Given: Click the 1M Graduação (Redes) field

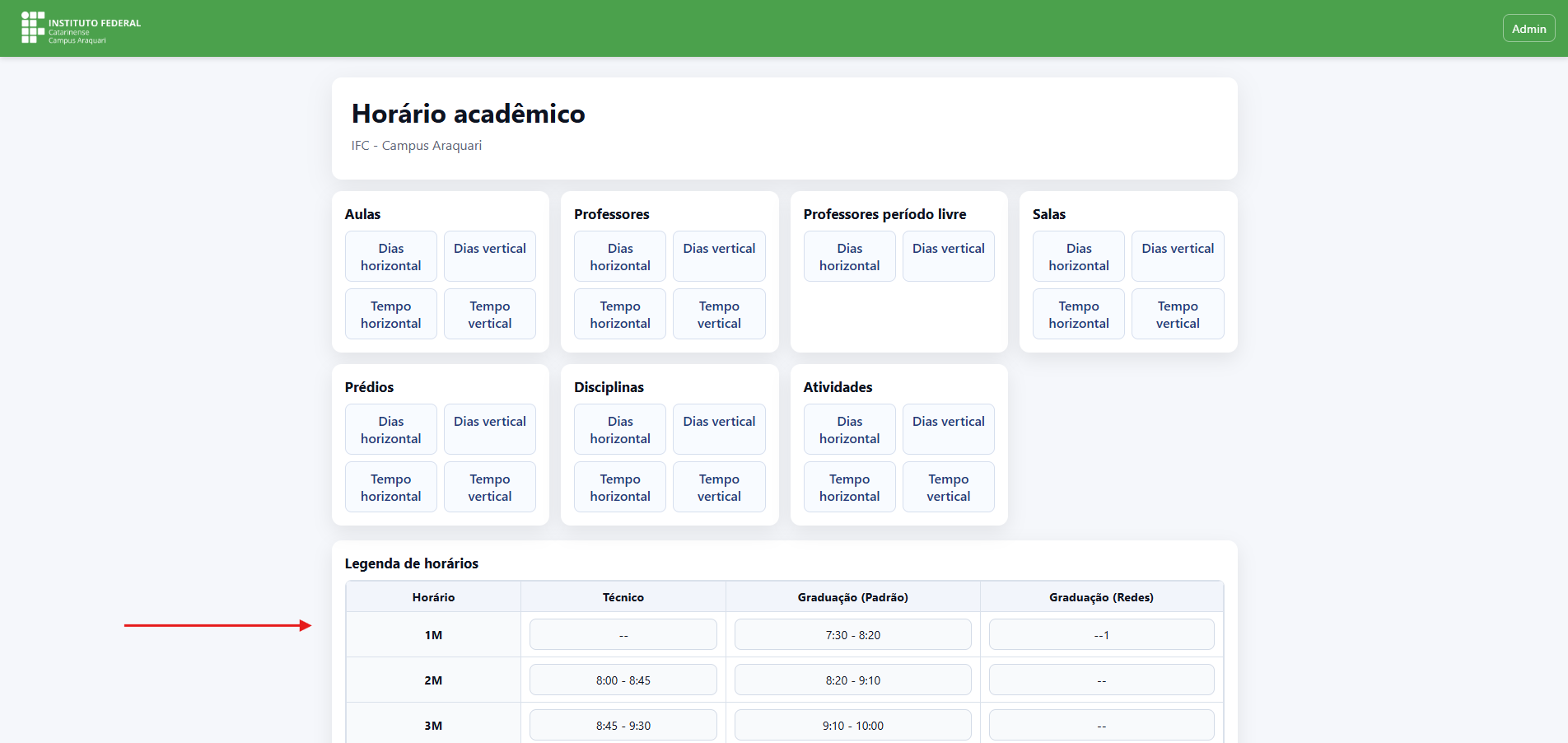Looking at the screenshot, I should tap(1101, 635).
